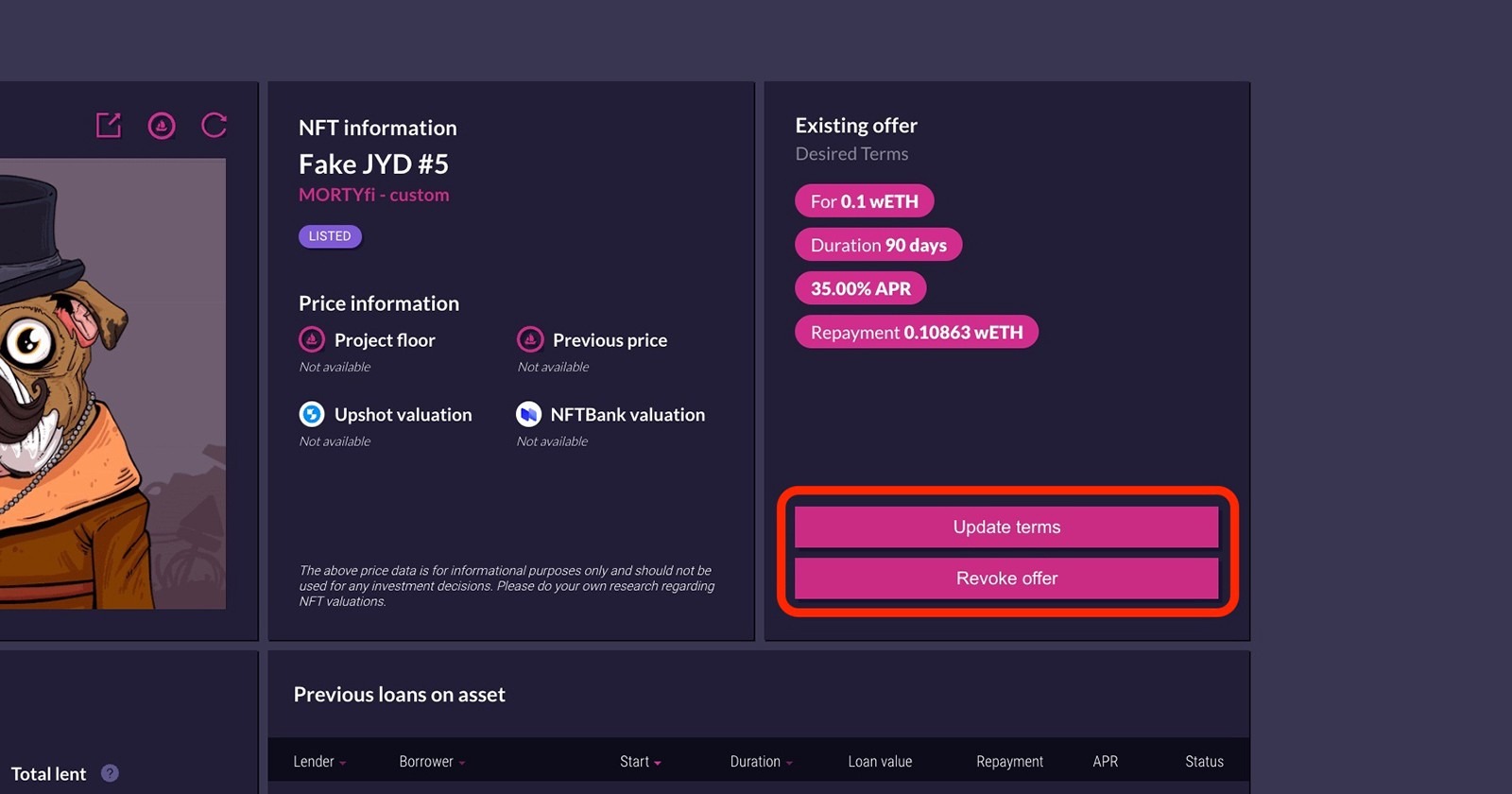Click the Revoke offer button
Viewport: 1512px width, 794px height.
(1006, 578)
